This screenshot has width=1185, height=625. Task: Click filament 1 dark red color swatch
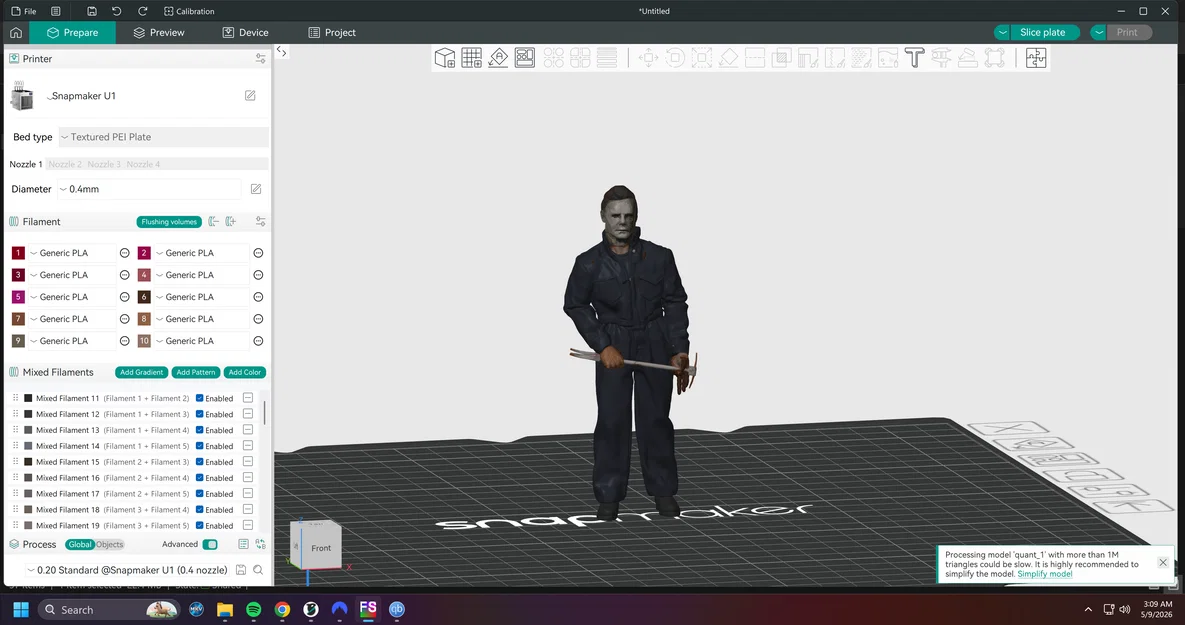pyautogui.click(x=18, y=253)
